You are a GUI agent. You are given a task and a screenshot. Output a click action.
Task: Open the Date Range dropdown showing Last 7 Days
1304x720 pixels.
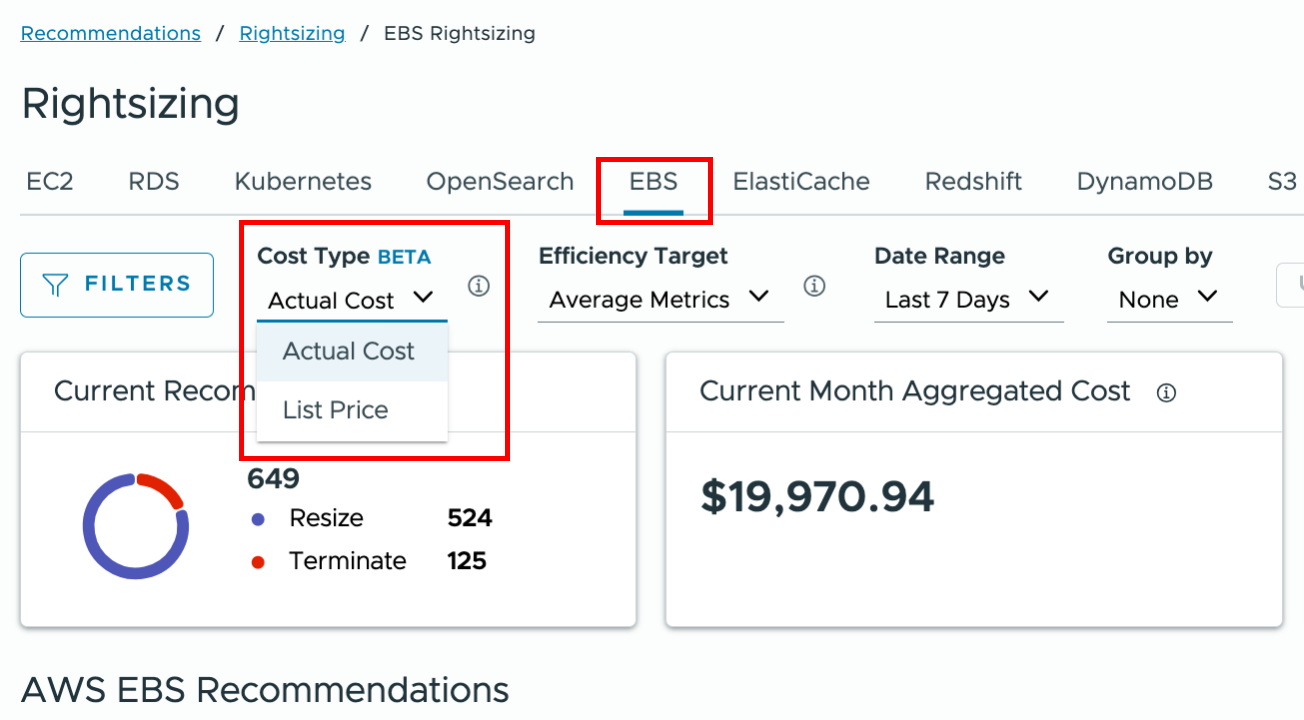pos(966,299)
